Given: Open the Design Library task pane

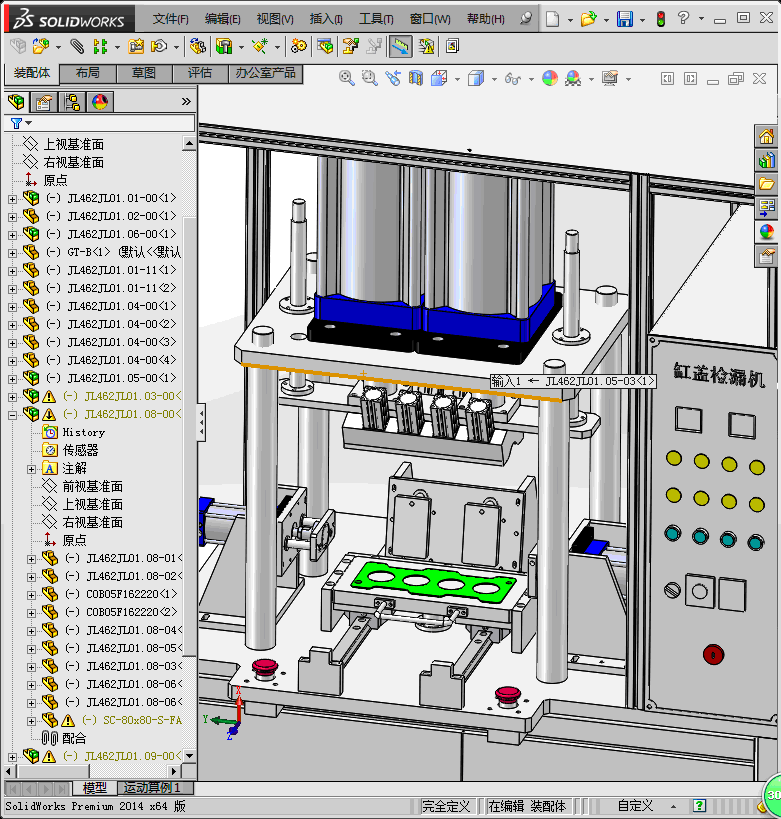Looking at the screenshot, I should 766,160.
